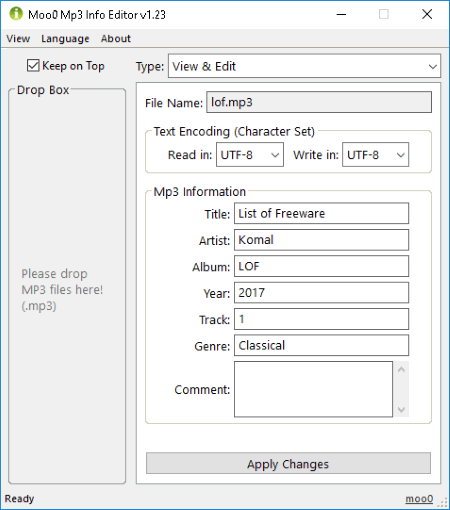Screen dimensions: 450x510
Task: Click the Apply Changes button
Action: point(288,463)
